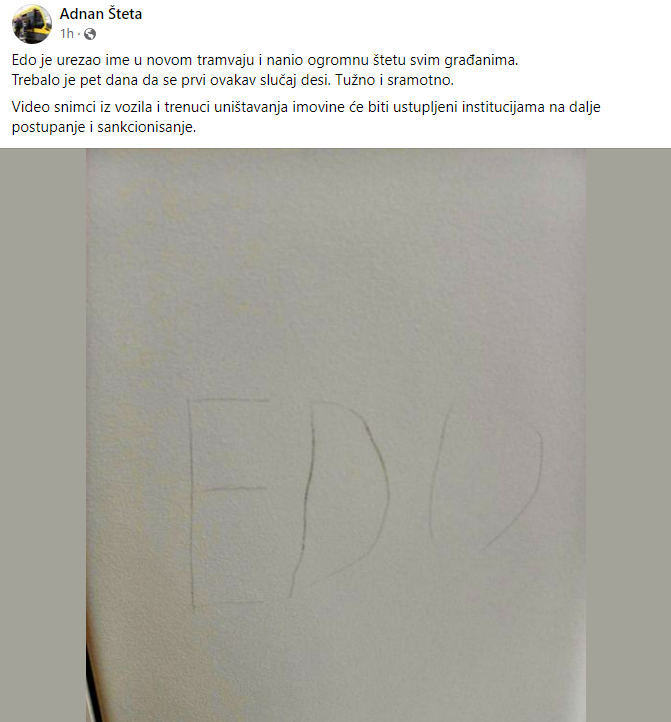Viewport: 671px width, 722px height.
Task: Click the word 'institucijama' in the post
Action: tap(502, 107)
